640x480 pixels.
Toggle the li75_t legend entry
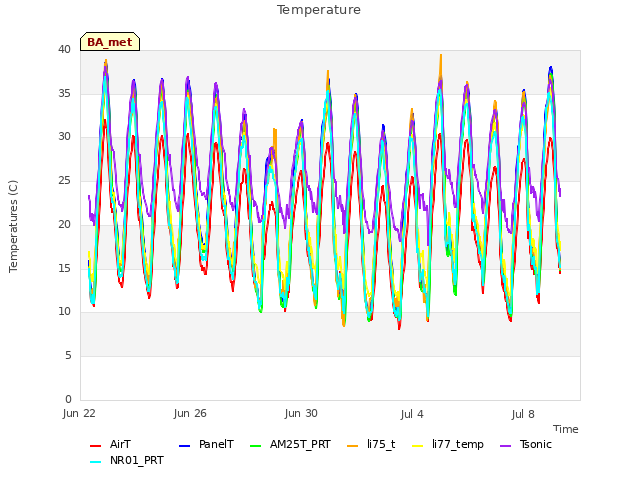click(371, 444)
